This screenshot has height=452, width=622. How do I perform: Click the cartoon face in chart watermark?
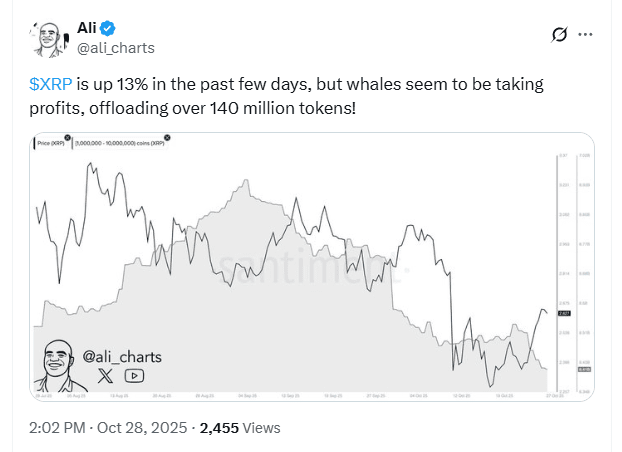[x=58, y=364]
